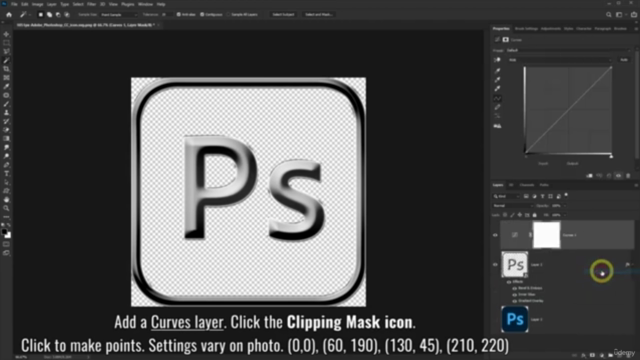Hide the Gradient Overlay effect
This screenshot has width=640, height=360.
point(514,301)
